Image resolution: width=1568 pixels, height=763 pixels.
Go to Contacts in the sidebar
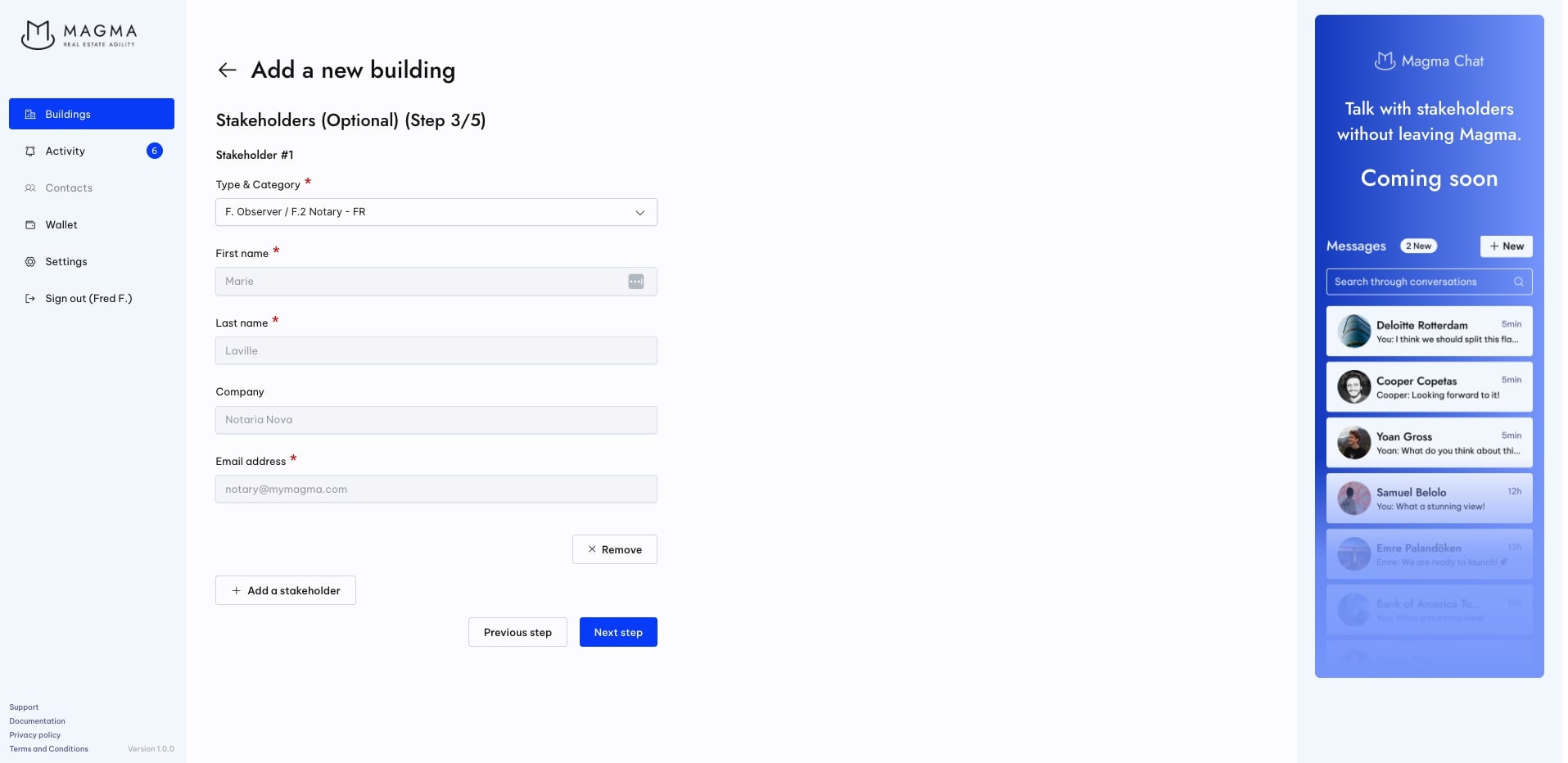point(69,188)
